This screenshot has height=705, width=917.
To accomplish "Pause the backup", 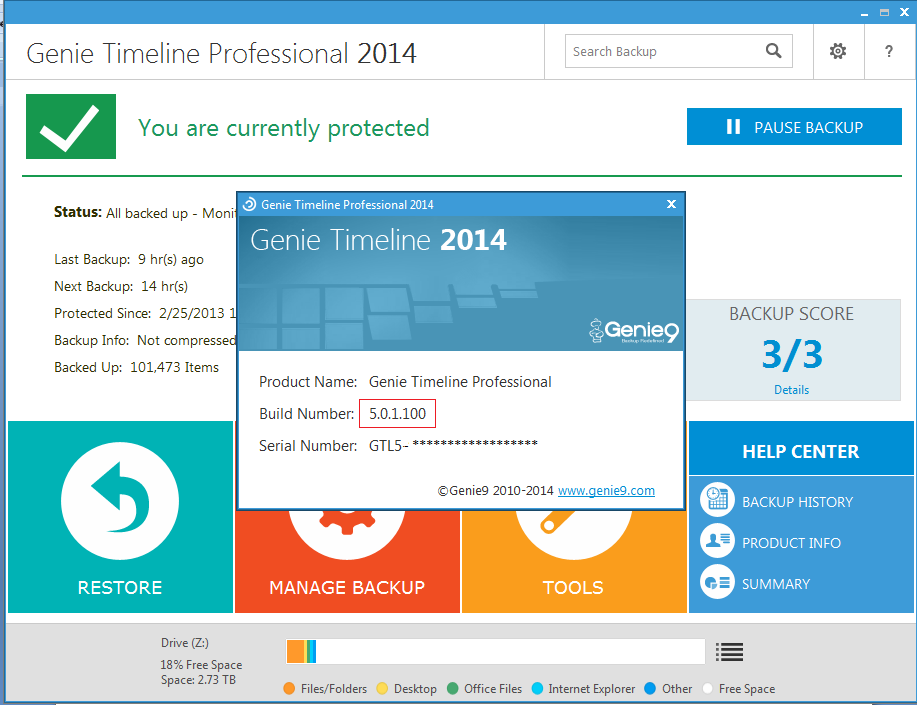I will point(794,126).
